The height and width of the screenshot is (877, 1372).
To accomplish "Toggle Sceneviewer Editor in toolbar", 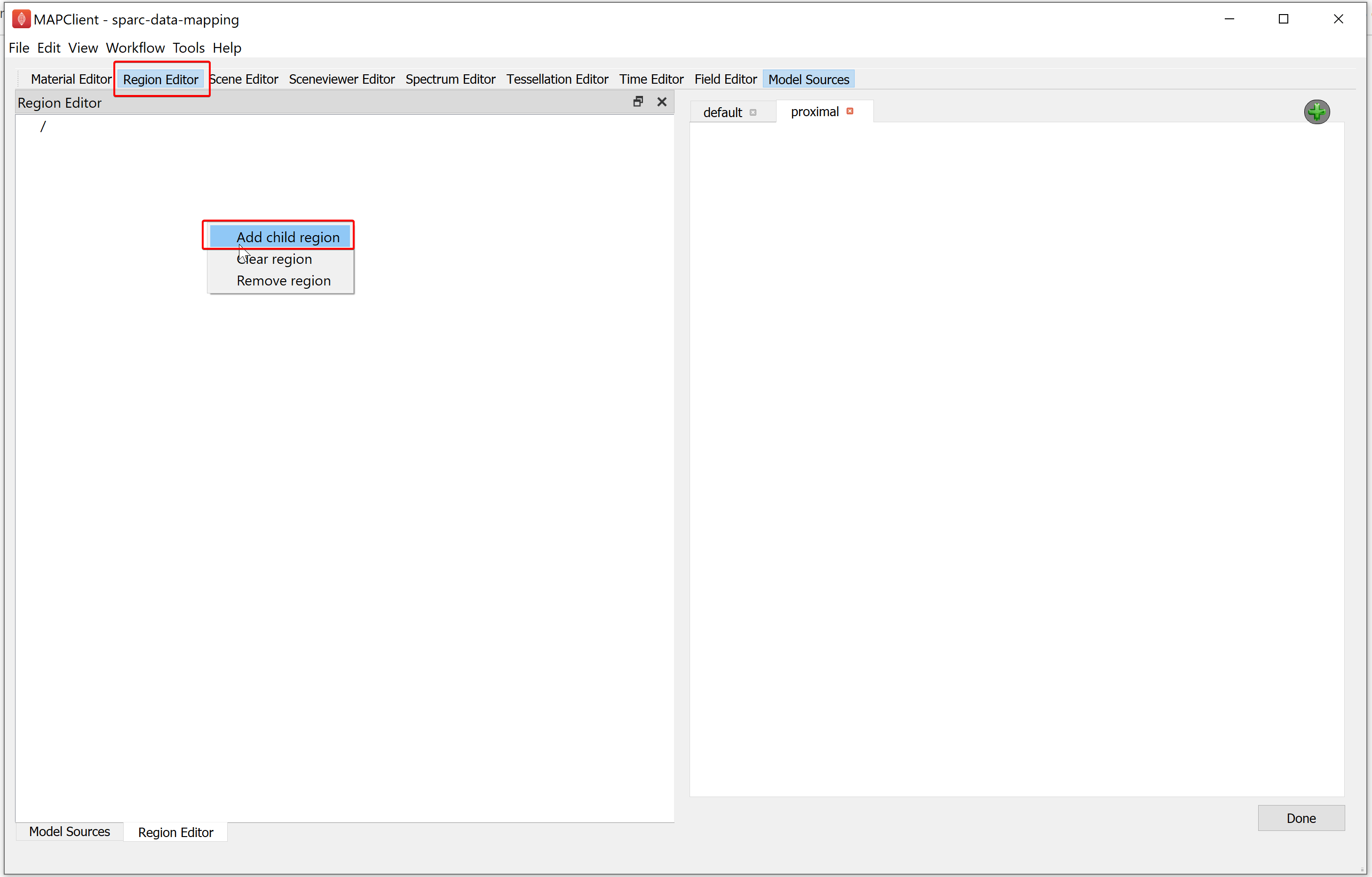I will (342, 79).
